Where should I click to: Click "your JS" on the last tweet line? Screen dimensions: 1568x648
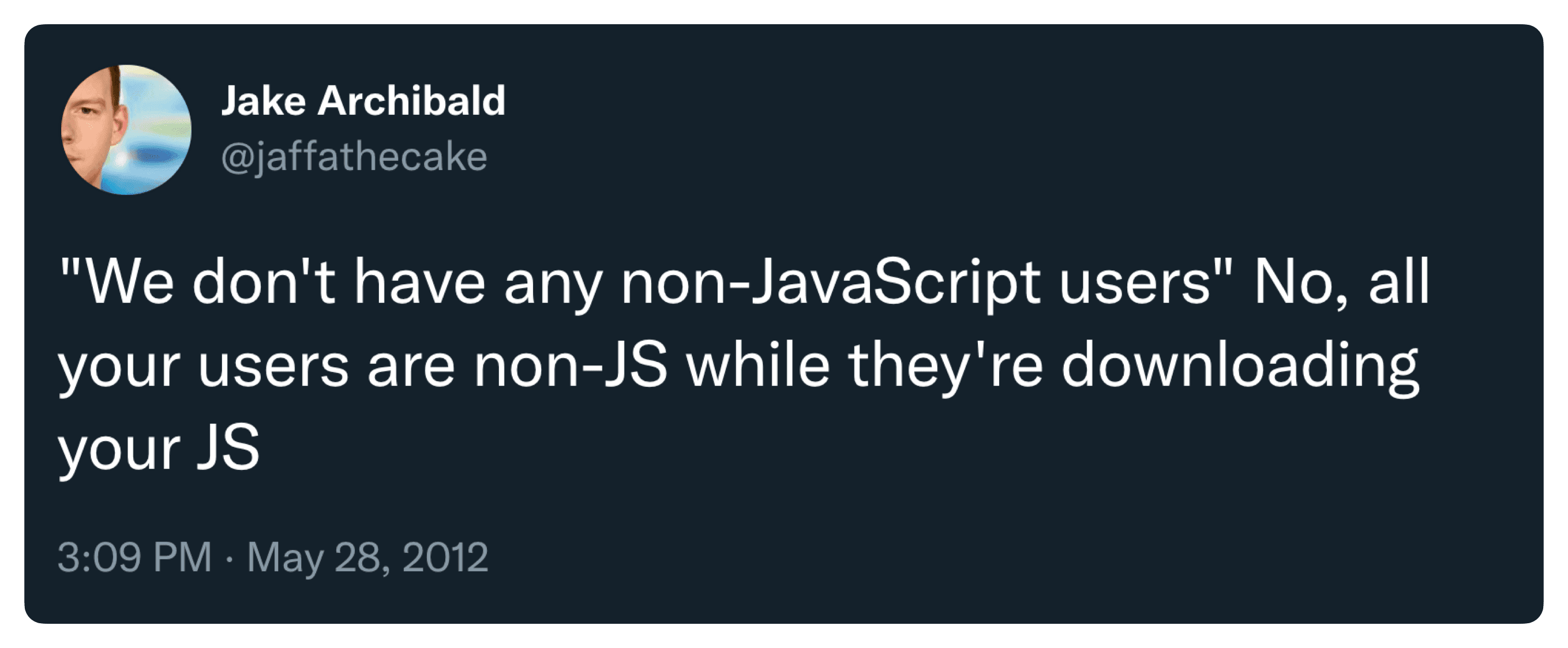click(x=159, y=449)
